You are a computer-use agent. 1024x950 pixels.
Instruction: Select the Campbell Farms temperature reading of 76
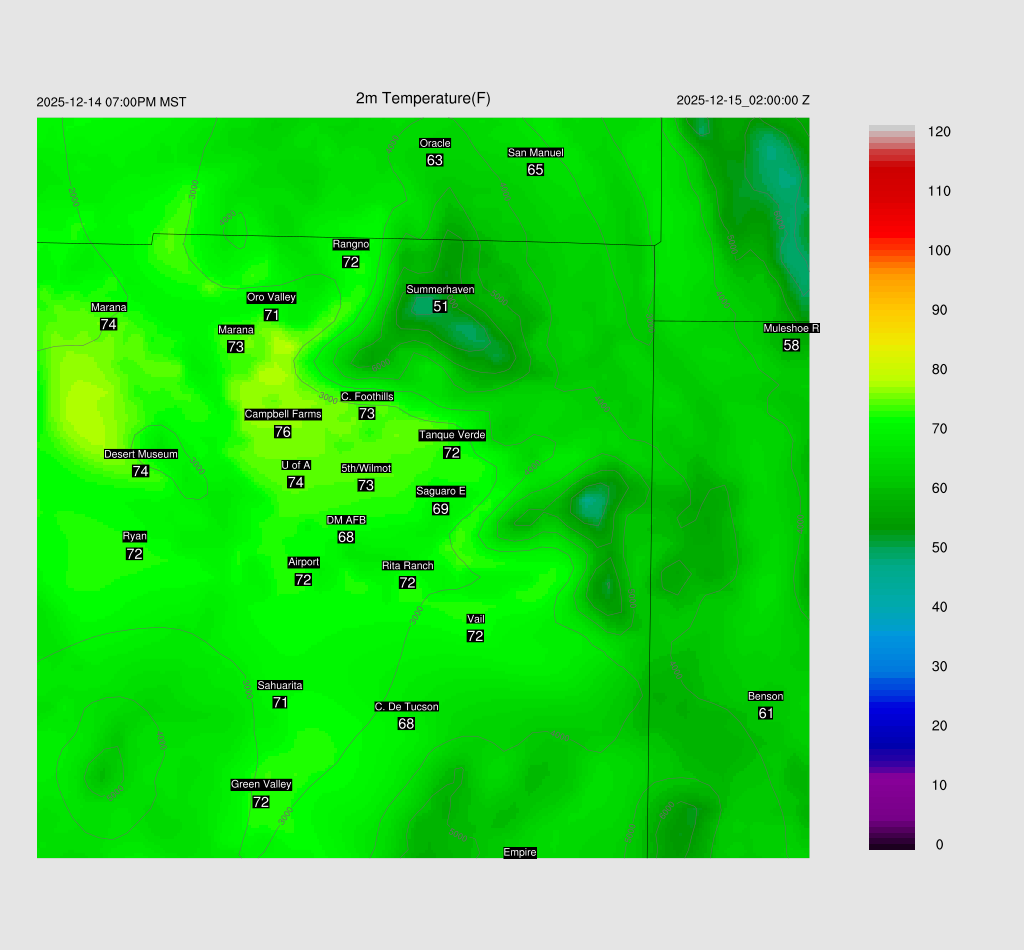[283, 432]
